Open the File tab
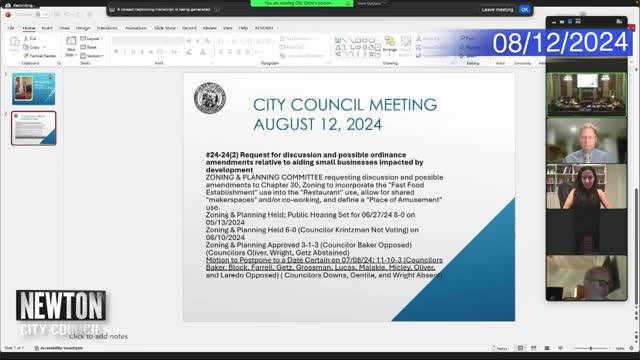This screenshot has height=360, width=640. 11,28
